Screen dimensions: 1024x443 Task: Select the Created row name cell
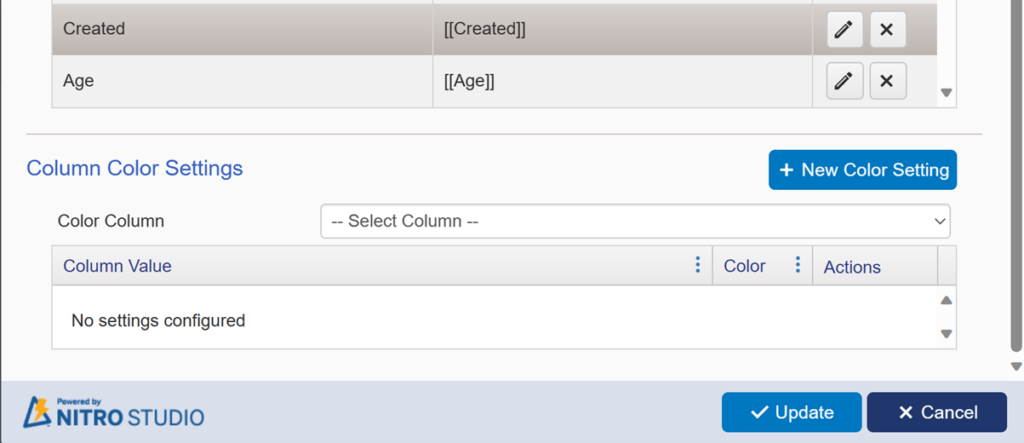[94, 29]
